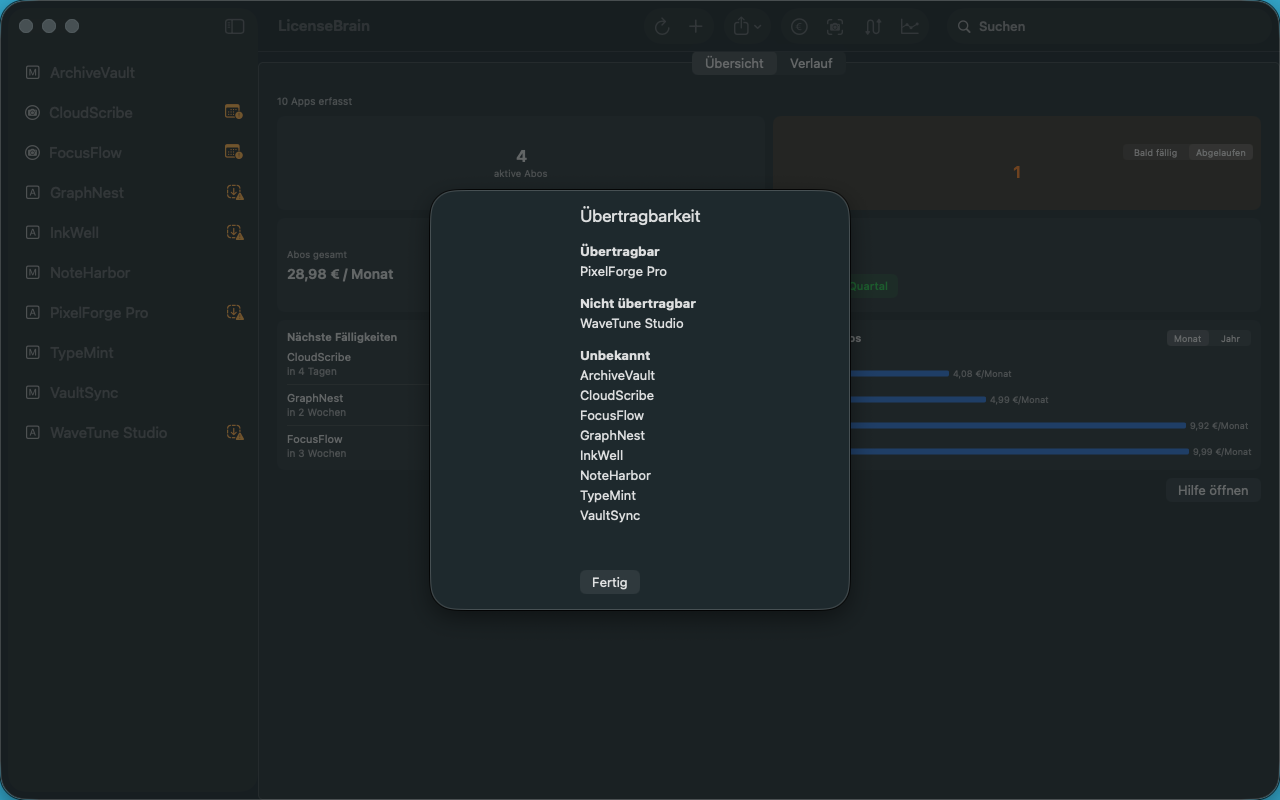Click GraphNest in the Unbekannt list
The width and height of the screenshot is (1280, 800).
pos(612,435)
